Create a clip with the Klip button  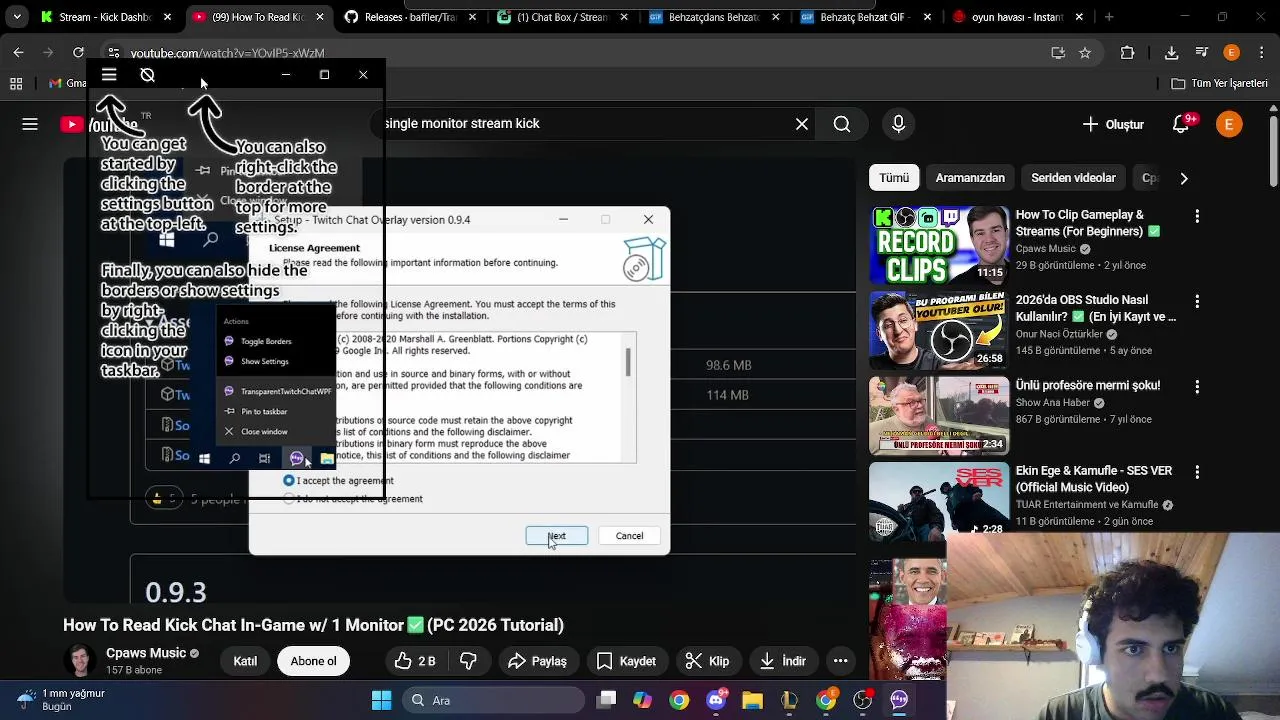point(707,661)
